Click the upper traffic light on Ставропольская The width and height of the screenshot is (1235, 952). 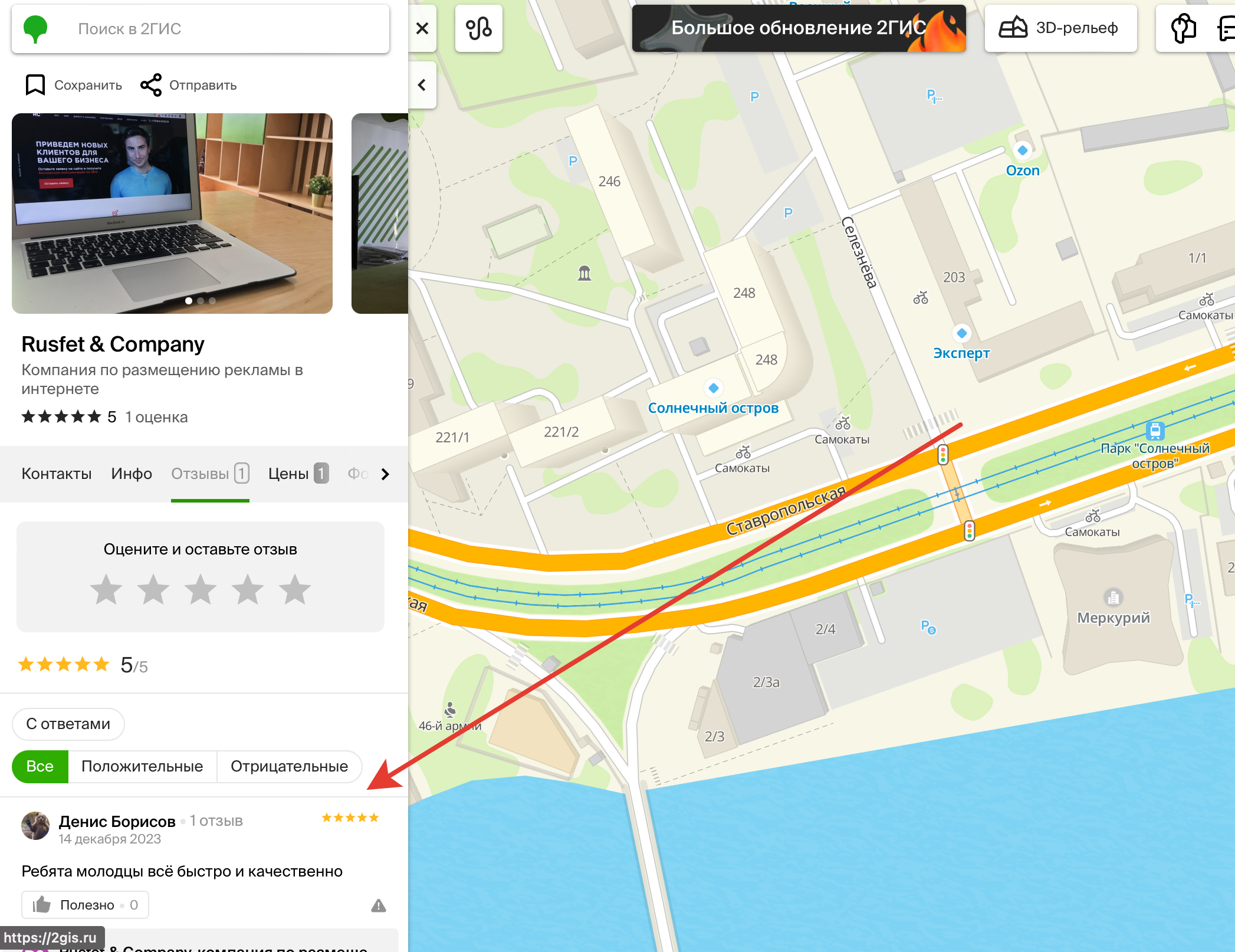point(943,455)
